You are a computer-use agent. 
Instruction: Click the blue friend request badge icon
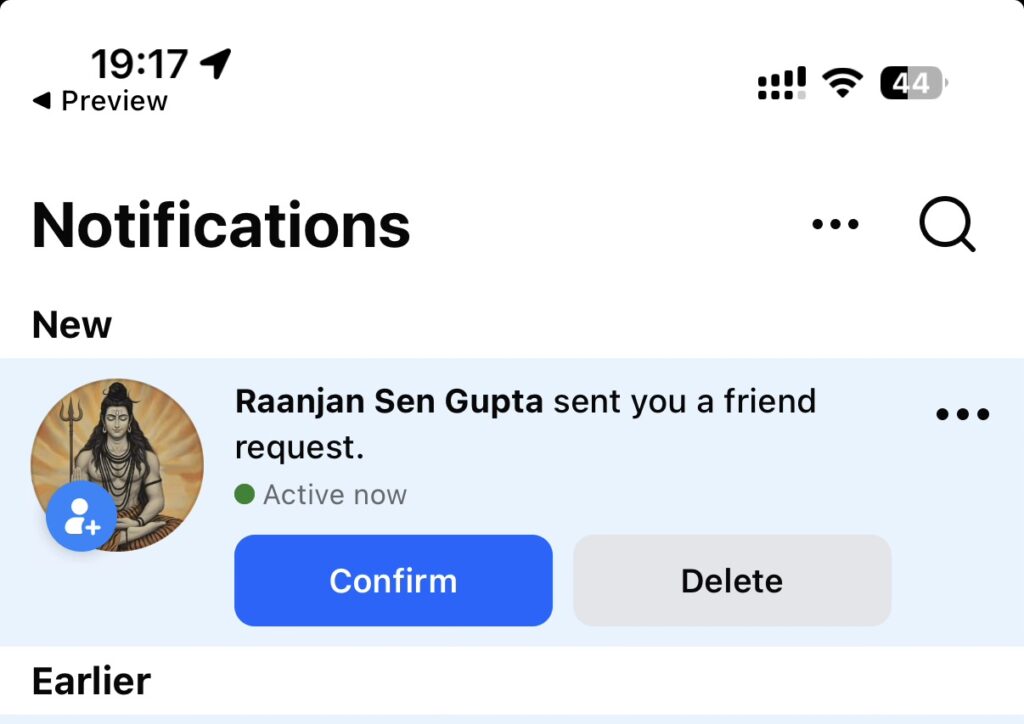point(81,518)
